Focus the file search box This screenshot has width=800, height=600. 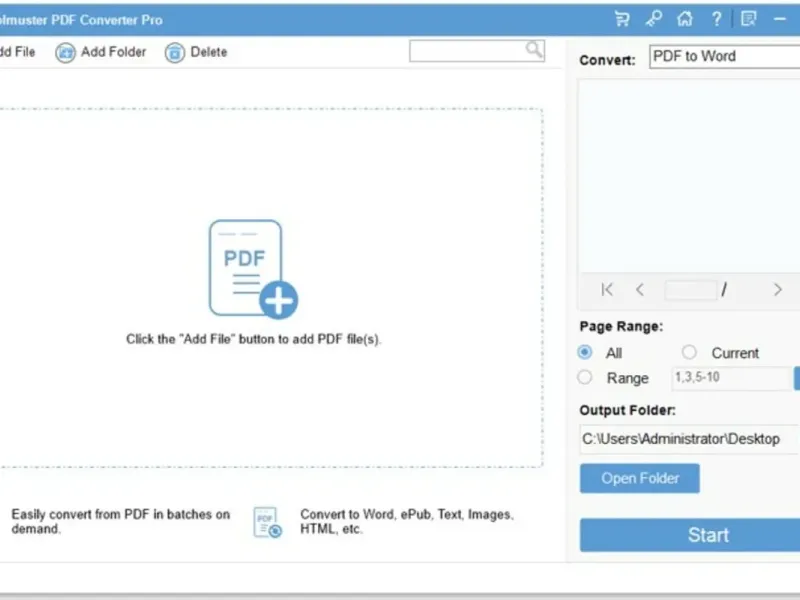[477, 51]
